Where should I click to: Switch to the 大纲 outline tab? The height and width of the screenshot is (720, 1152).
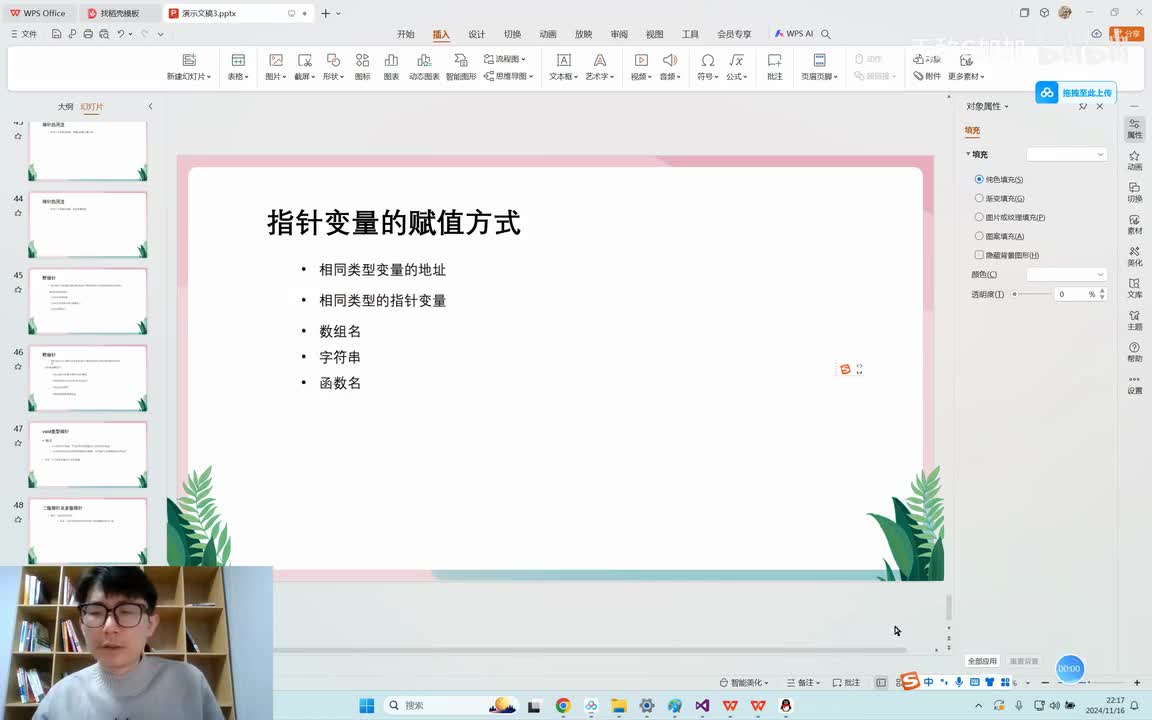tap(65, 107)
